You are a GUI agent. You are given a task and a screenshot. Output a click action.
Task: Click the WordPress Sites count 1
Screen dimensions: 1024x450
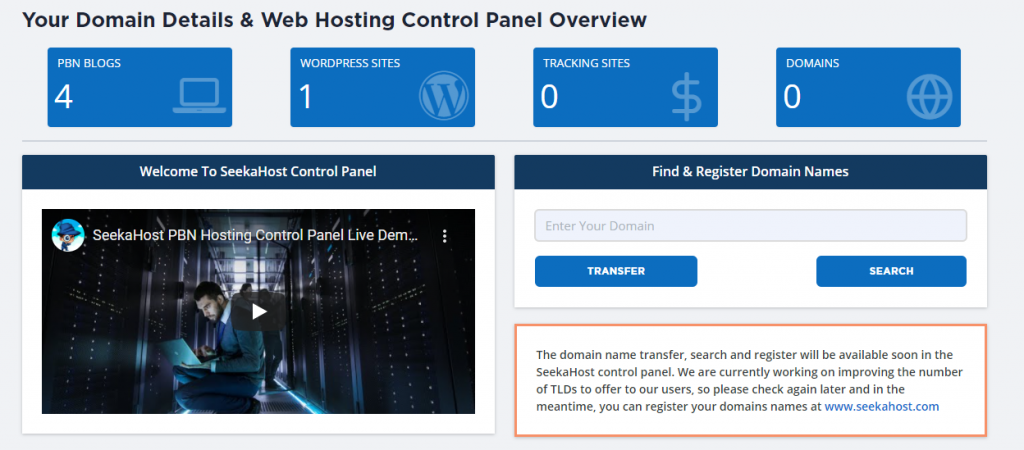pos(306,97)
